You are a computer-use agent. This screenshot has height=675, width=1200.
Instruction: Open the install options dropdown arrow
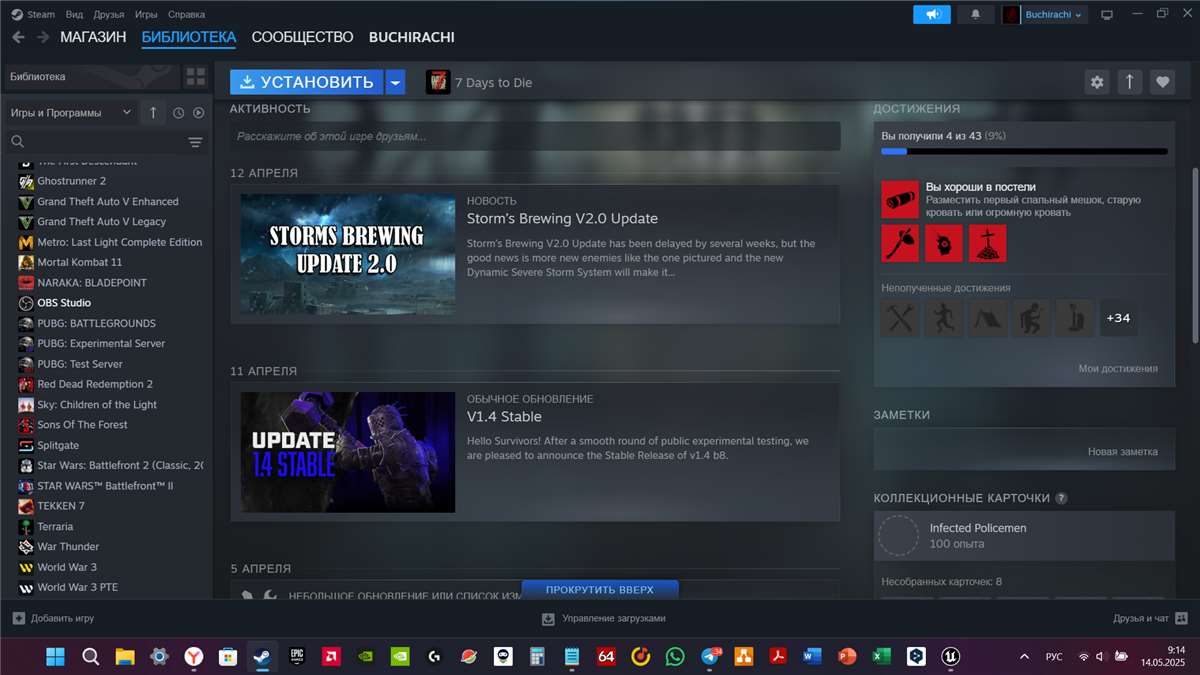tap(395, 82)
